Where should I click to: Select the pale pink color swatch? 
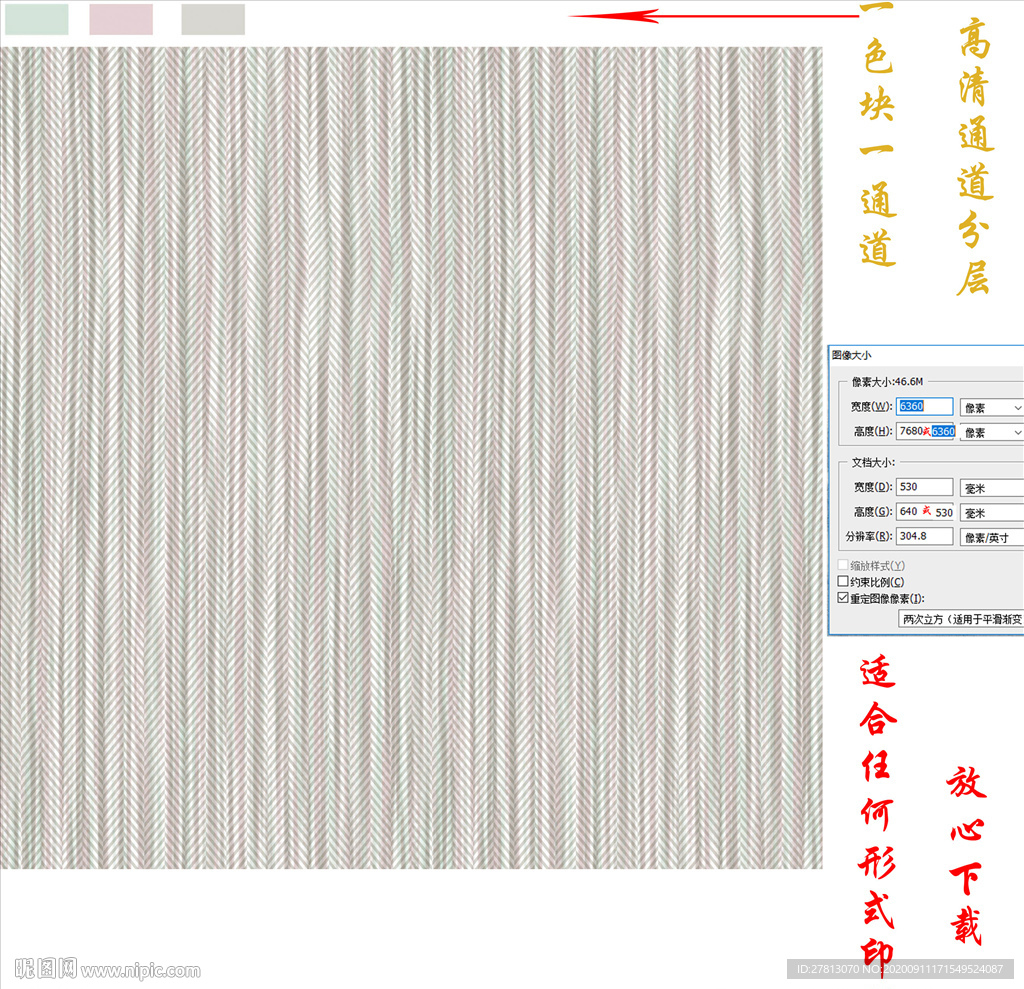click(121, 19)
